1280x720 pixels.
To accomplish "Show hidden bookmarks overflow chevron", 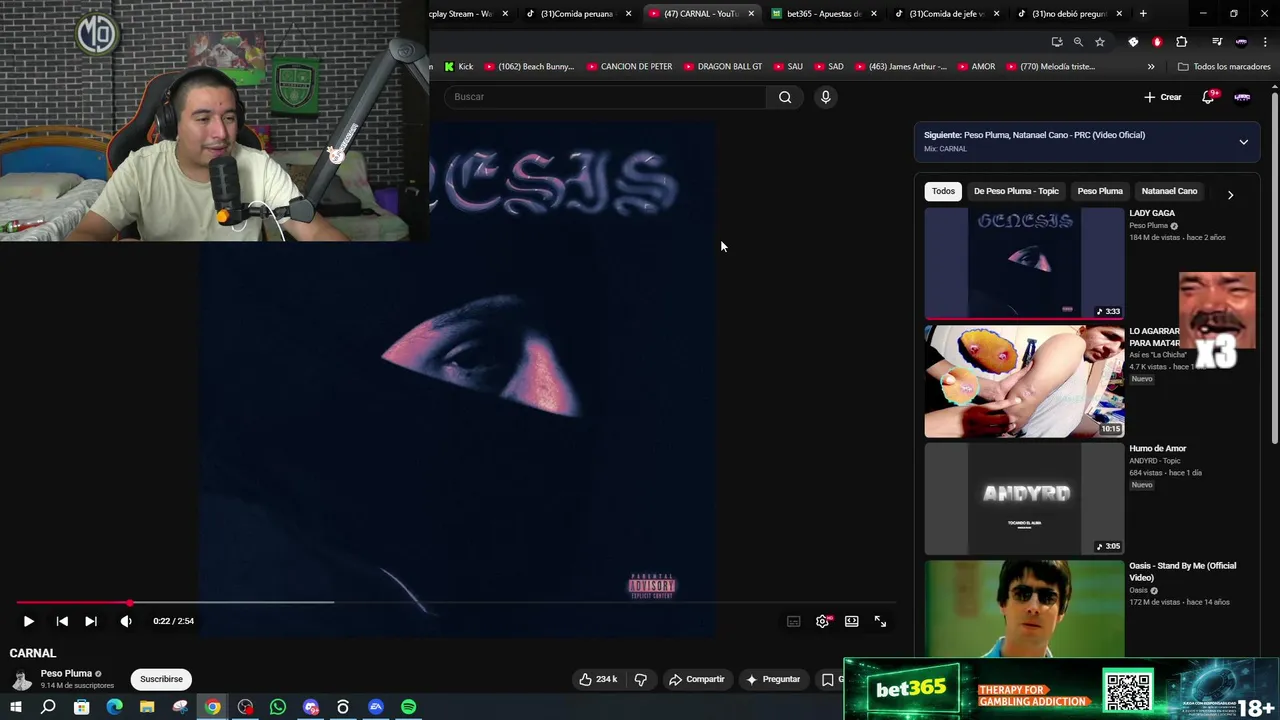I will pos(1151,67).
